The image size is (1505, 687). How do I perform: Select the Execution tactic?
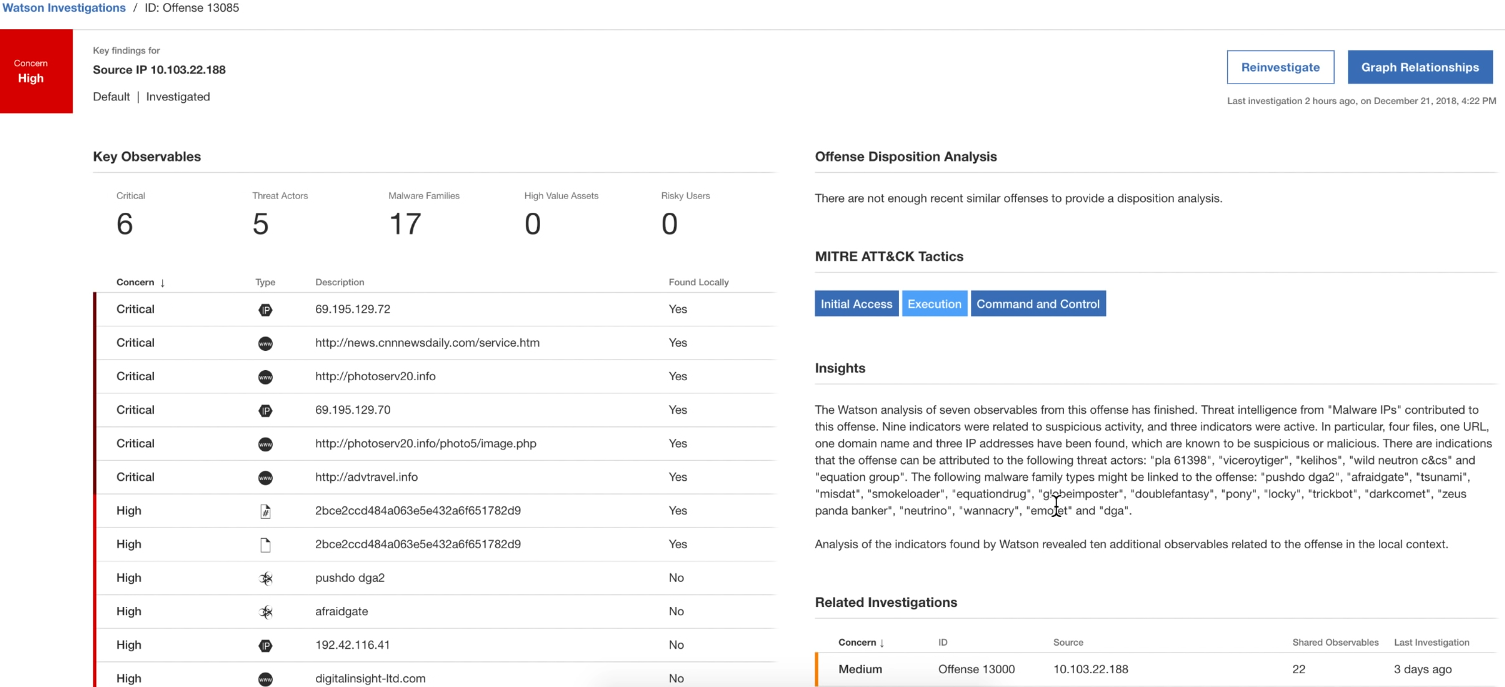(935, 304)
